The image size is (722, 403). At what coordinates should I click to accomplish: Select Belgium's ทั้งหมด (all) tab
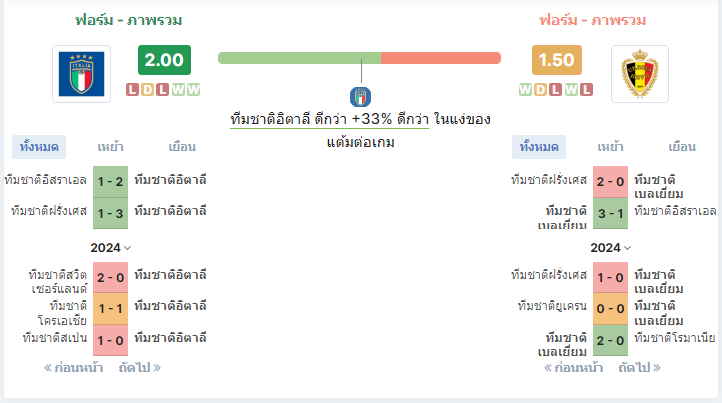pos(539,147)
